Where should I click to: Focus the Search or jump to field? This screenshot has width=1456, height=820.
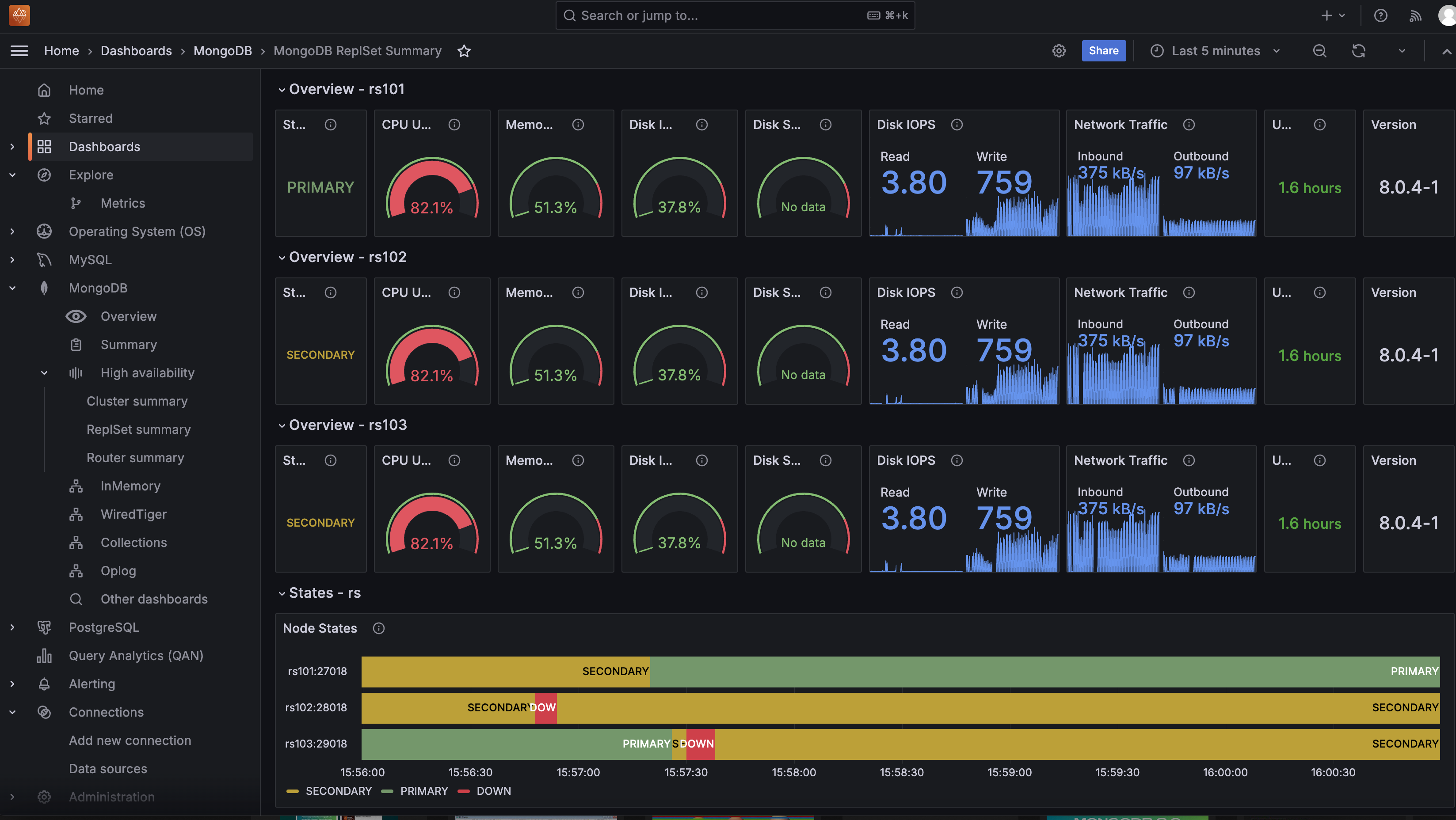[x=735, y=15]
